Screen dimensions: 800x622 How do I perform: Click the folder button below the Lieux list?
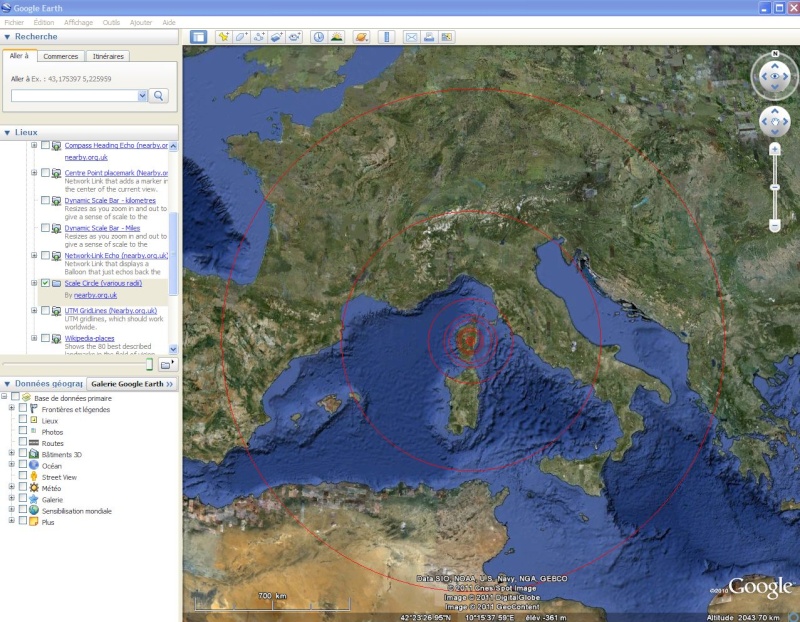[167, 364]
